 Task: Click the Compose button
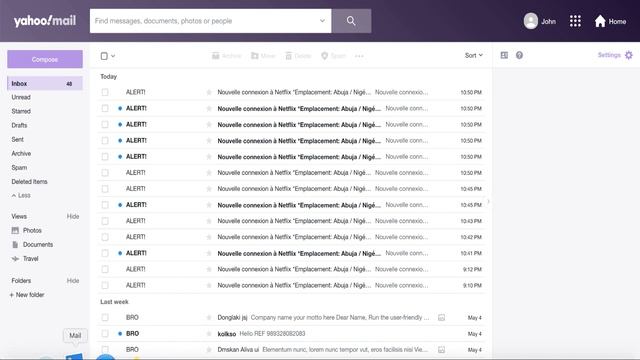click(45, 59)
